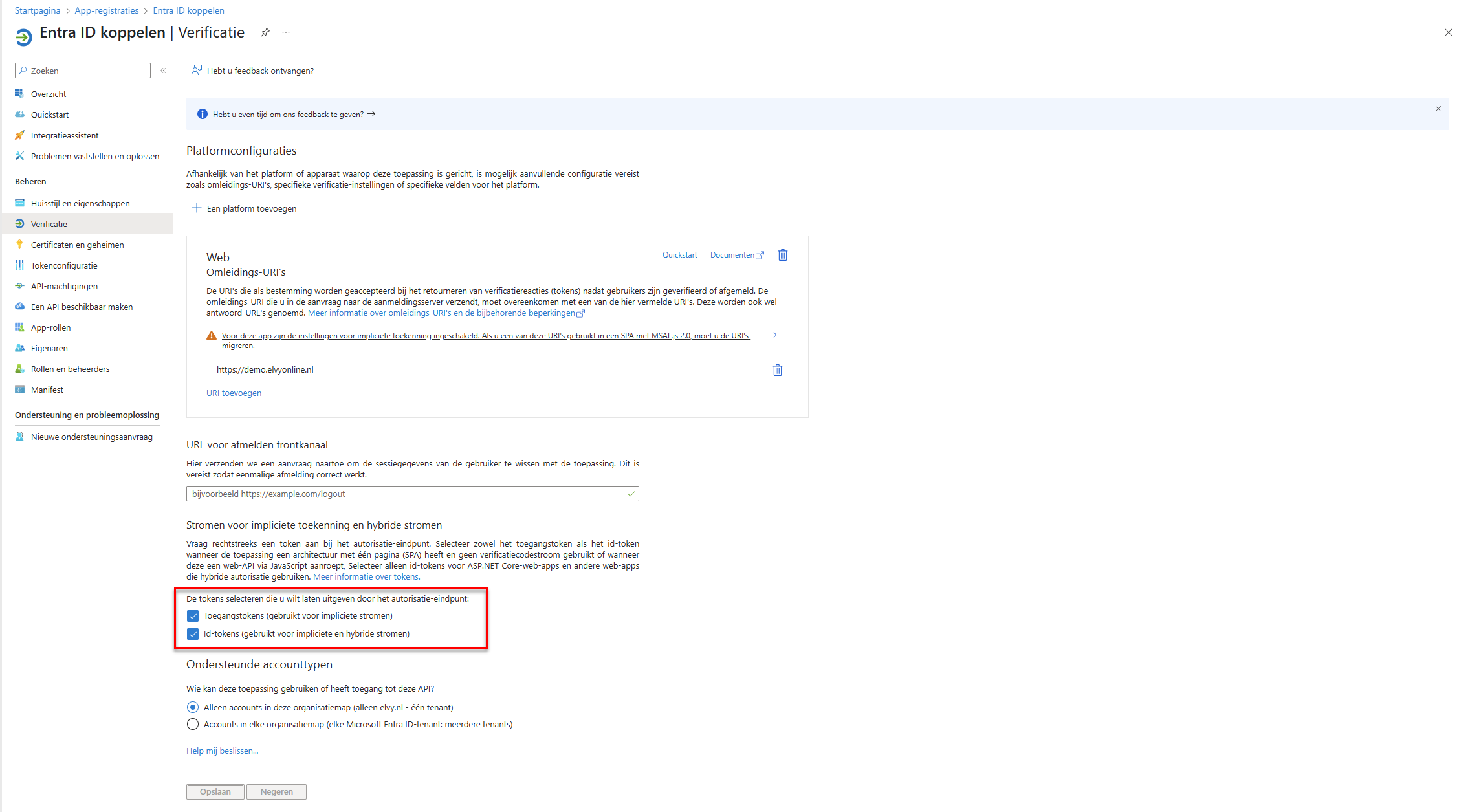Uncheck the Id-tokens checkbox
Viewport: 1457px width, 812px height.
click(193, 634)
